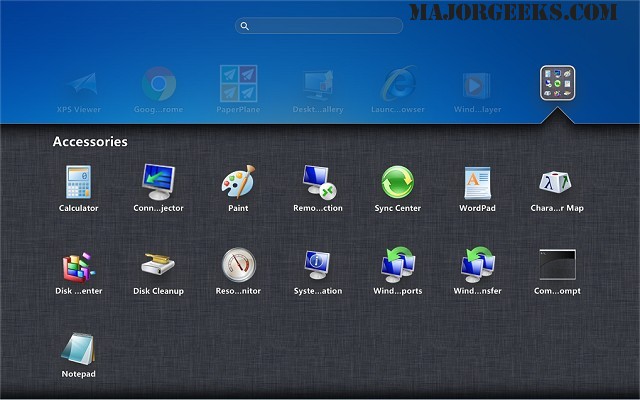The width and height of the screenshot is (640, 400).
Task: Open Resource Monitor
Action: pos(239,264)
